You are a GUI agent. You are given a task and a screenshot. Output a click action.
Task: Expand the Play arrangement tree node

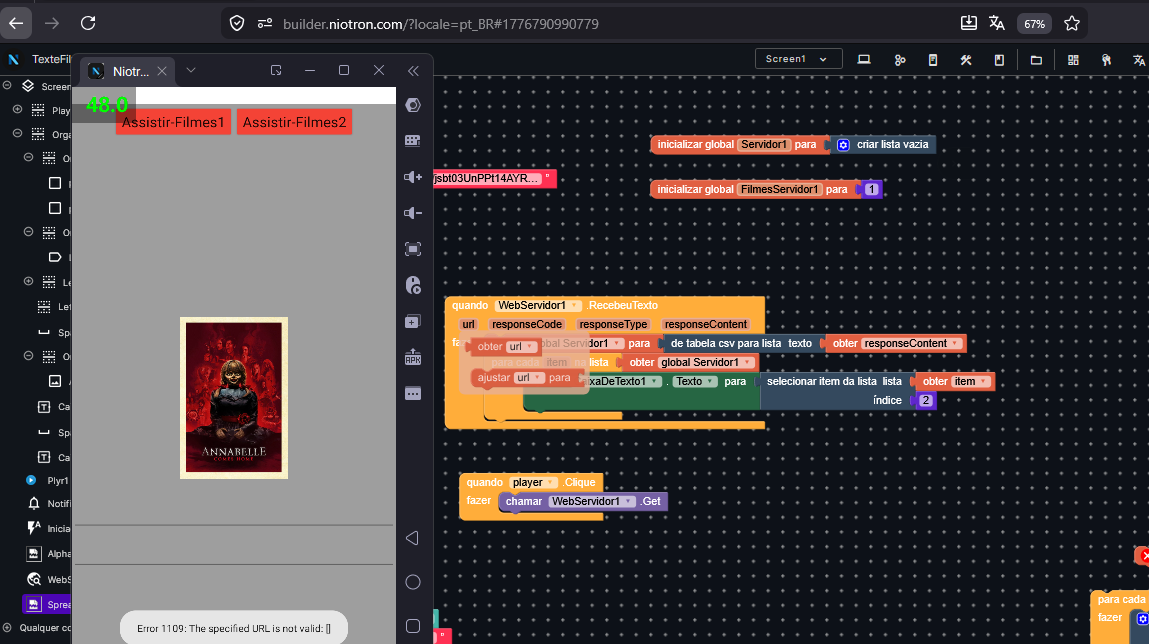[18, 110]
